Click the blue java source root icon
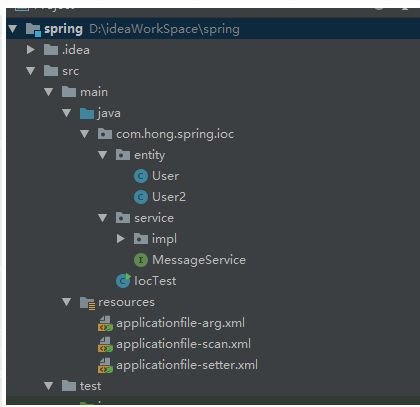 [x=87, y=113]
